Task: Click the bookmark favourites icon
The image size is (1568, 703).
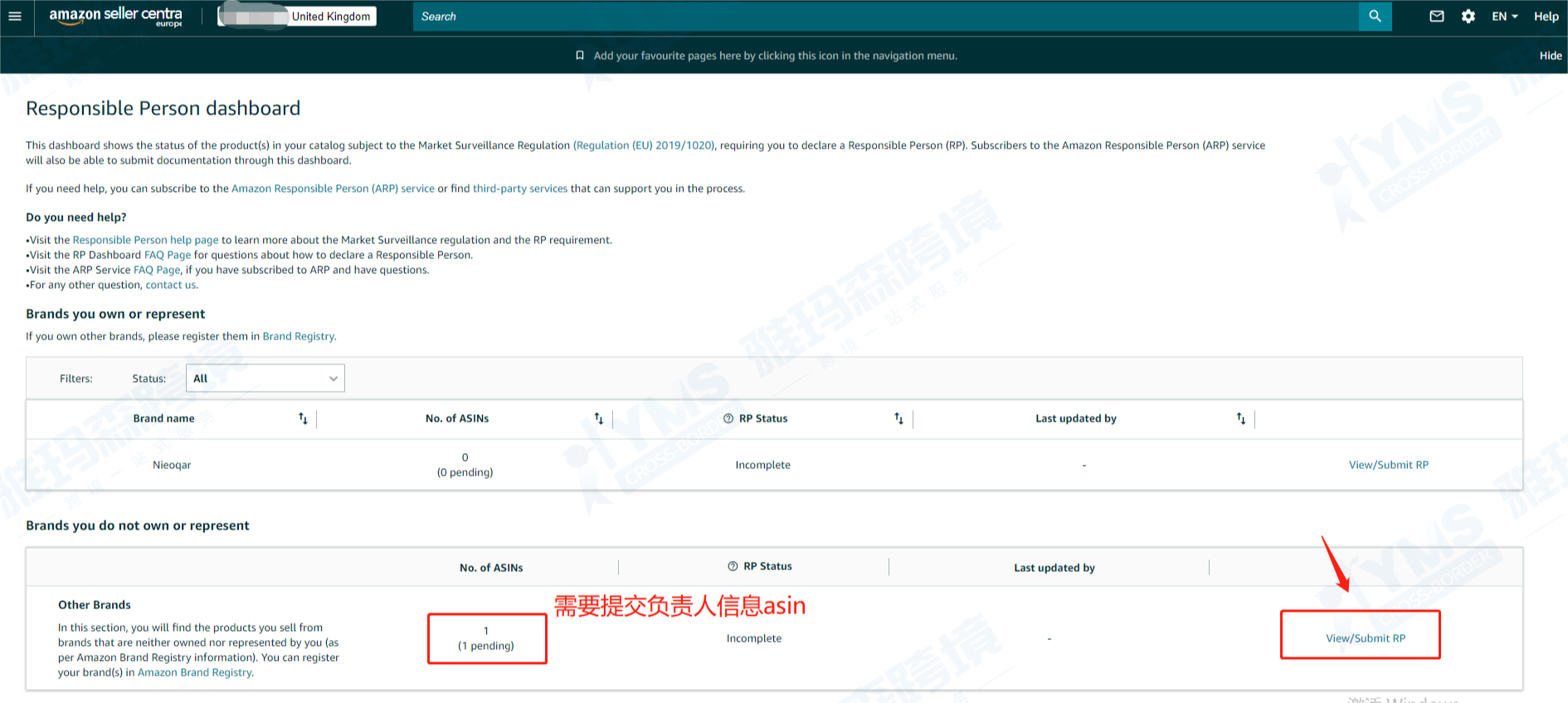Action: click(580, 56)
